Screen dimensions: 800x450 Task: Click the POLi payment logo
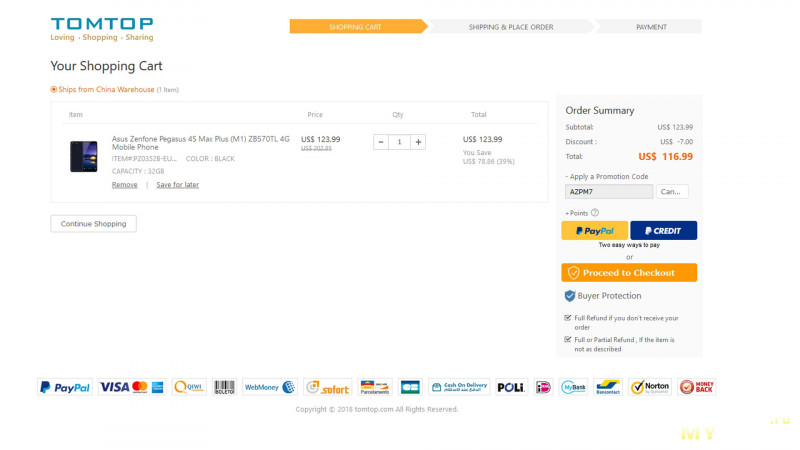click(511, 387)
